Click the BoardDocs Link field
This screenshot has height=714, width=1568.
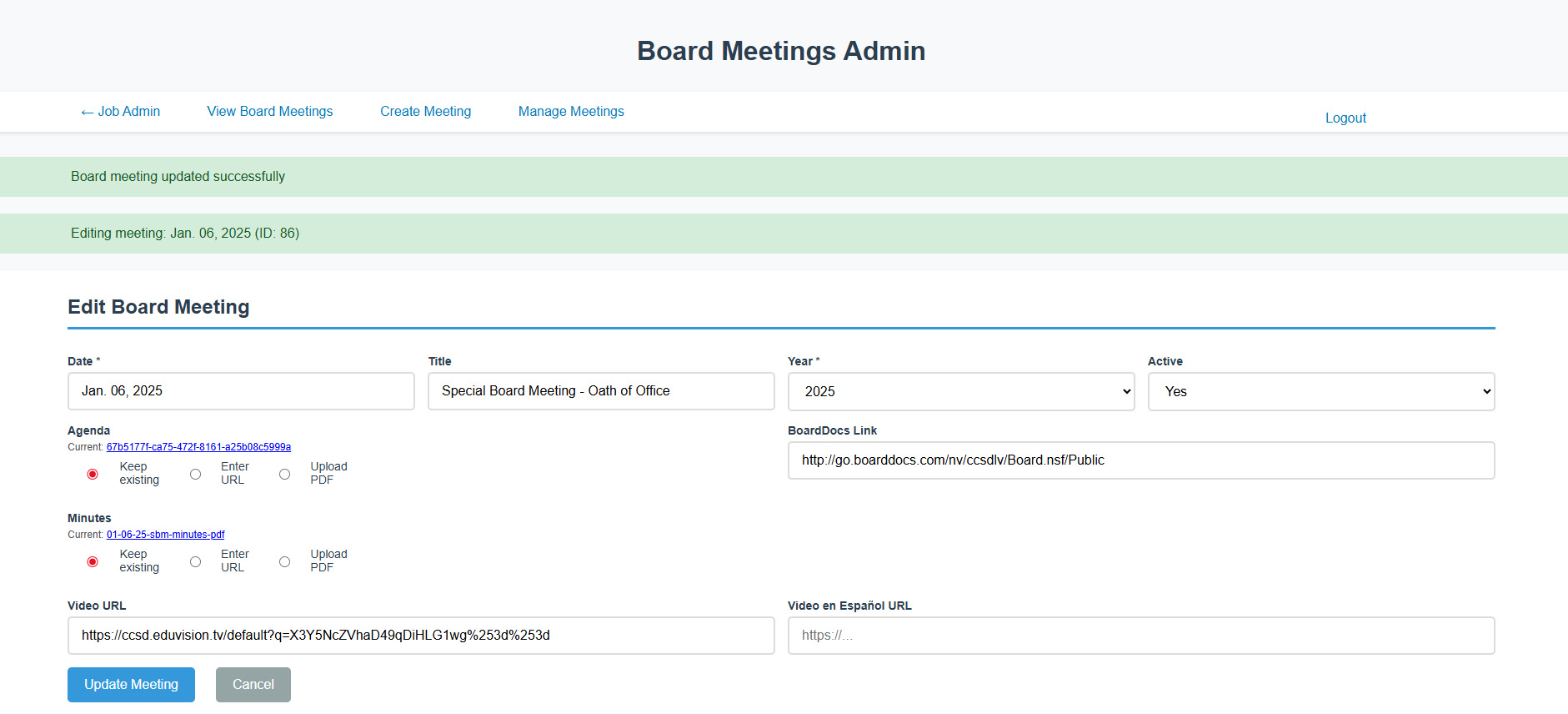(1140, 460)
